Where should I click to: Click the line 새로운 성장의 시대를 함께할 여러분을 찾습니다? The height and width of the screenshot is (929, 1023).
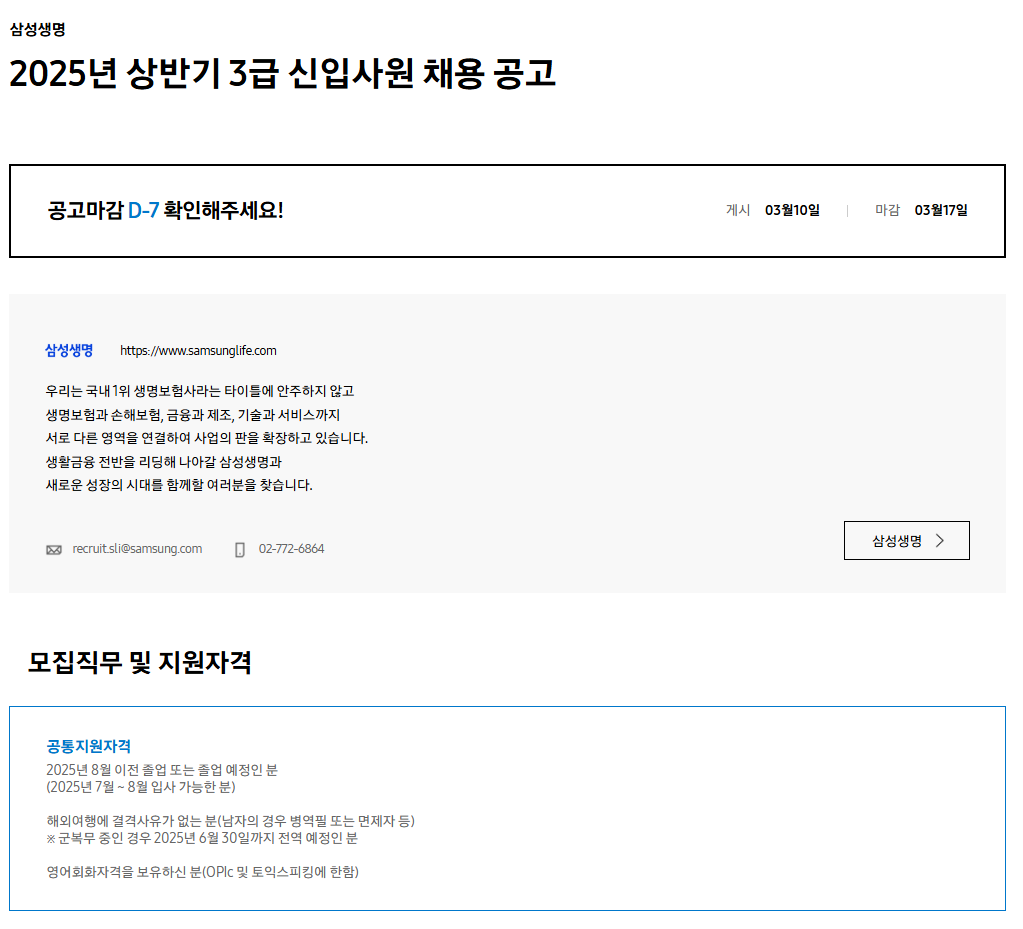179,485
